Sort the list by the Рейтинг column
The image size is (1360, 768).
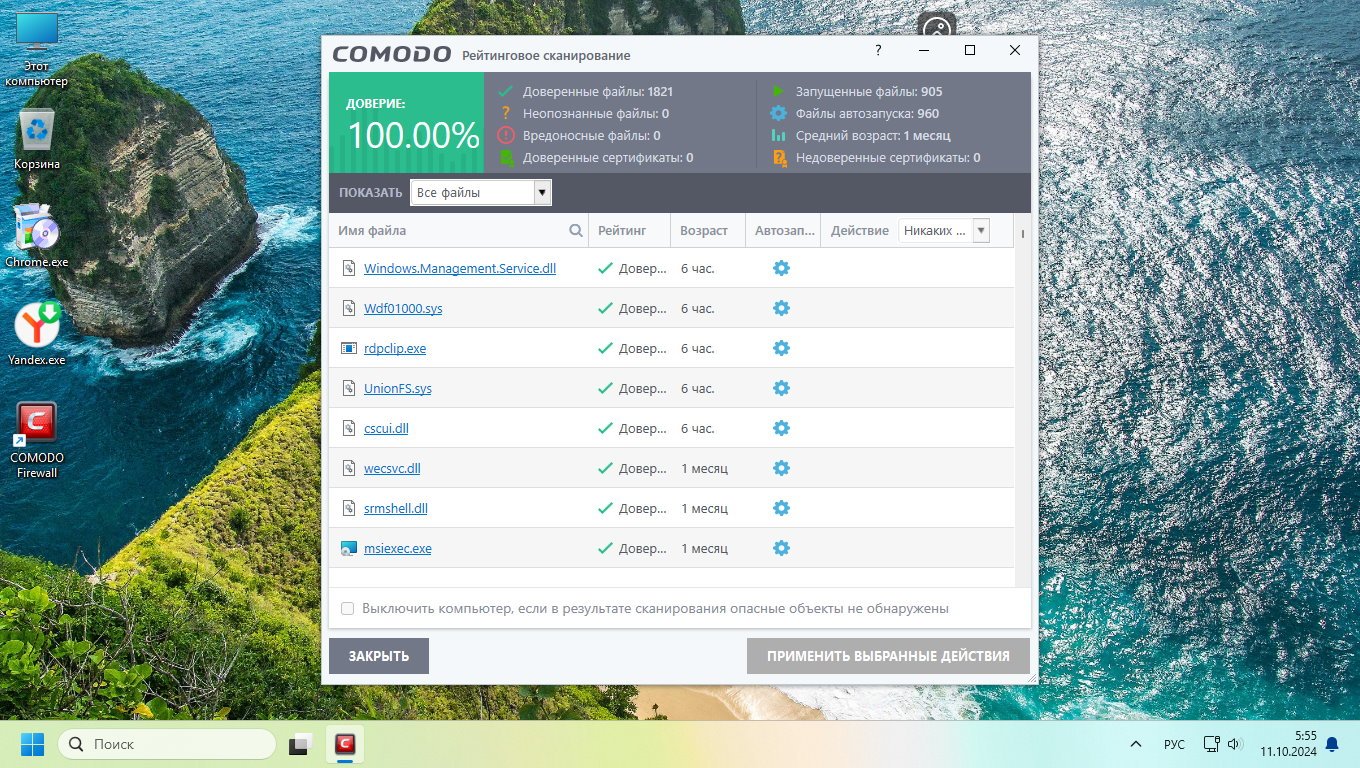[x=622, y=230]
